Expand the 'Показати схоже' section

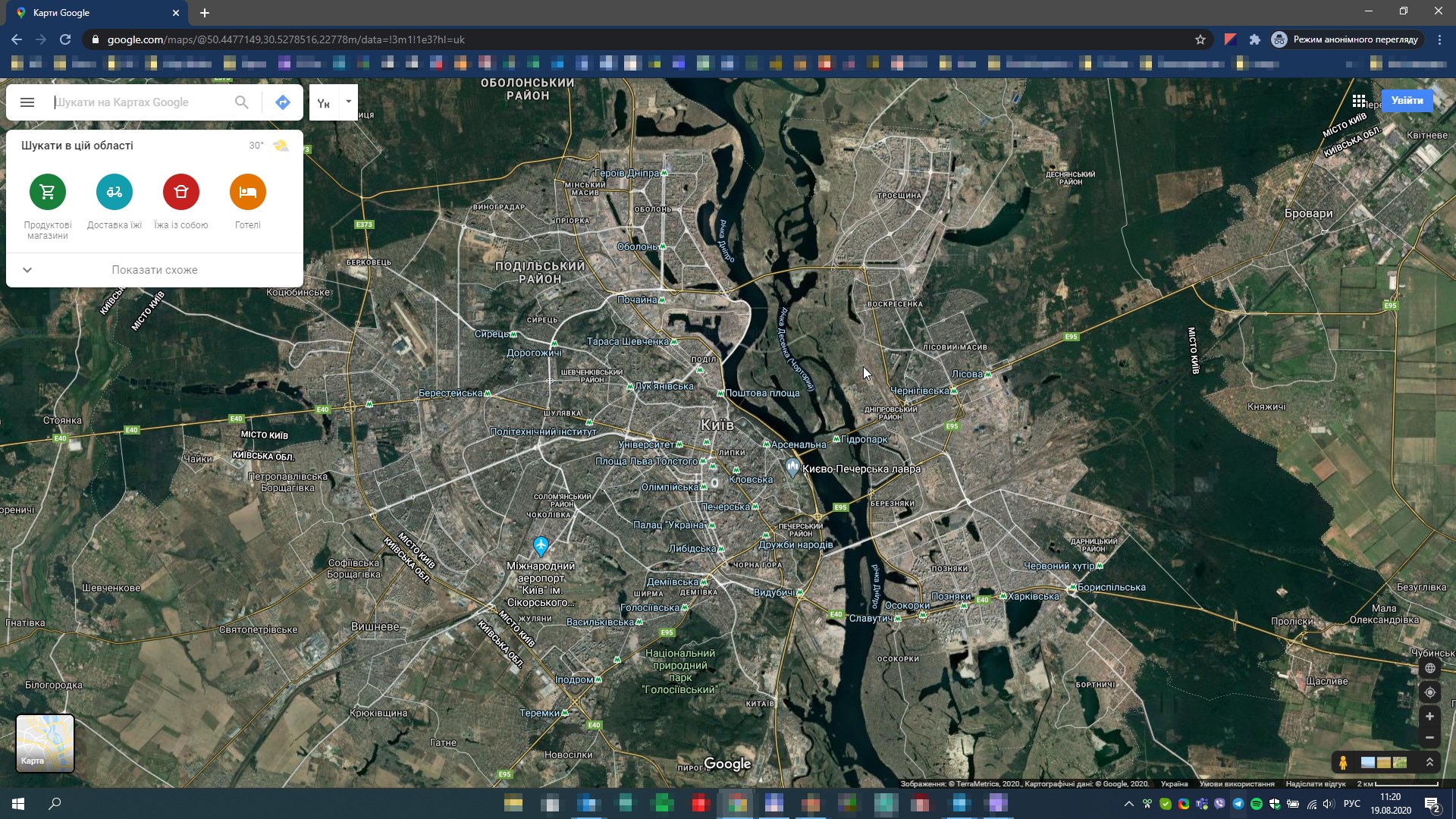coord(155,270)
